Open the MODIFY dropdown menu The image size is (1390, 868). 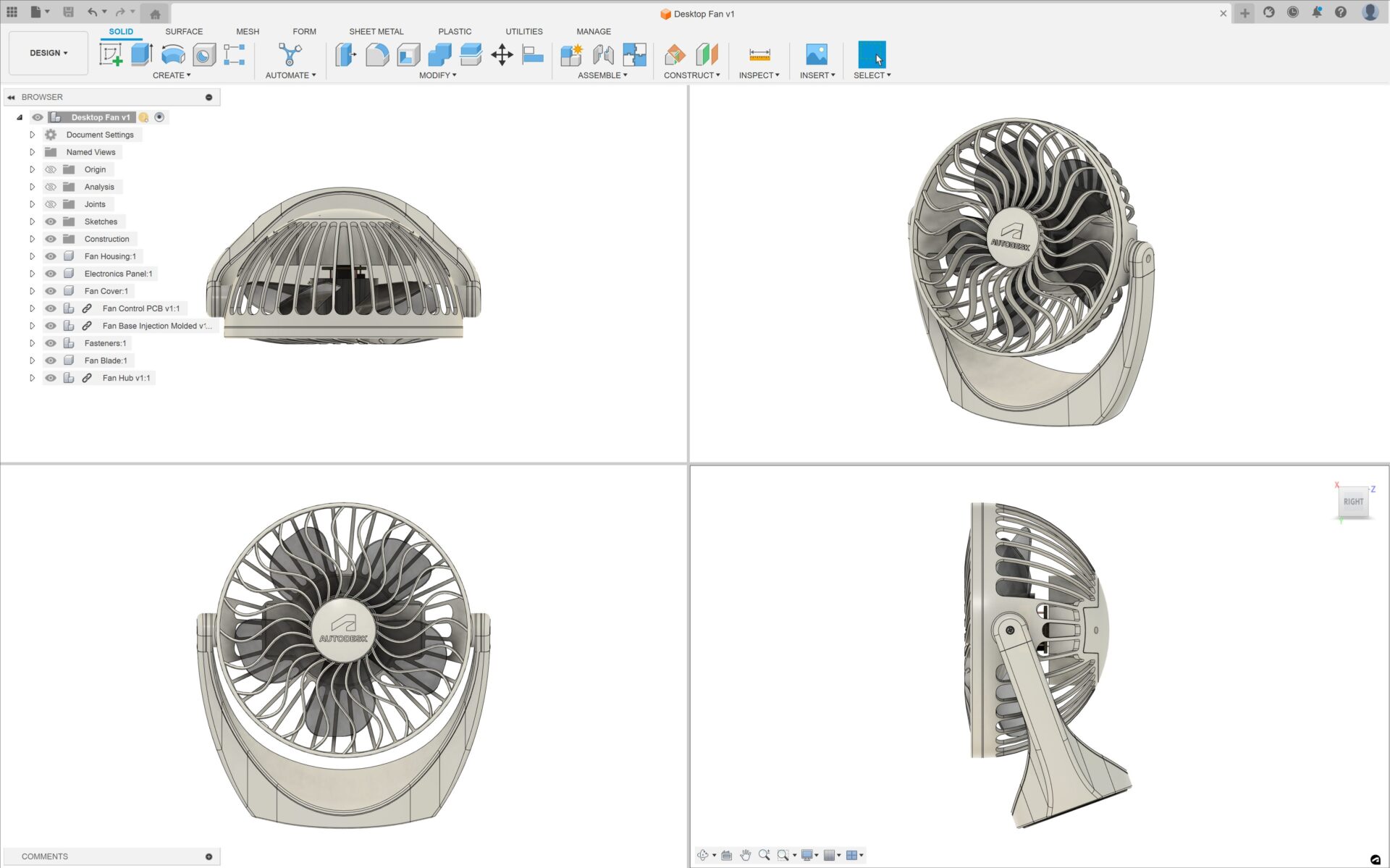pyautogui.click(x=437, y=75)
